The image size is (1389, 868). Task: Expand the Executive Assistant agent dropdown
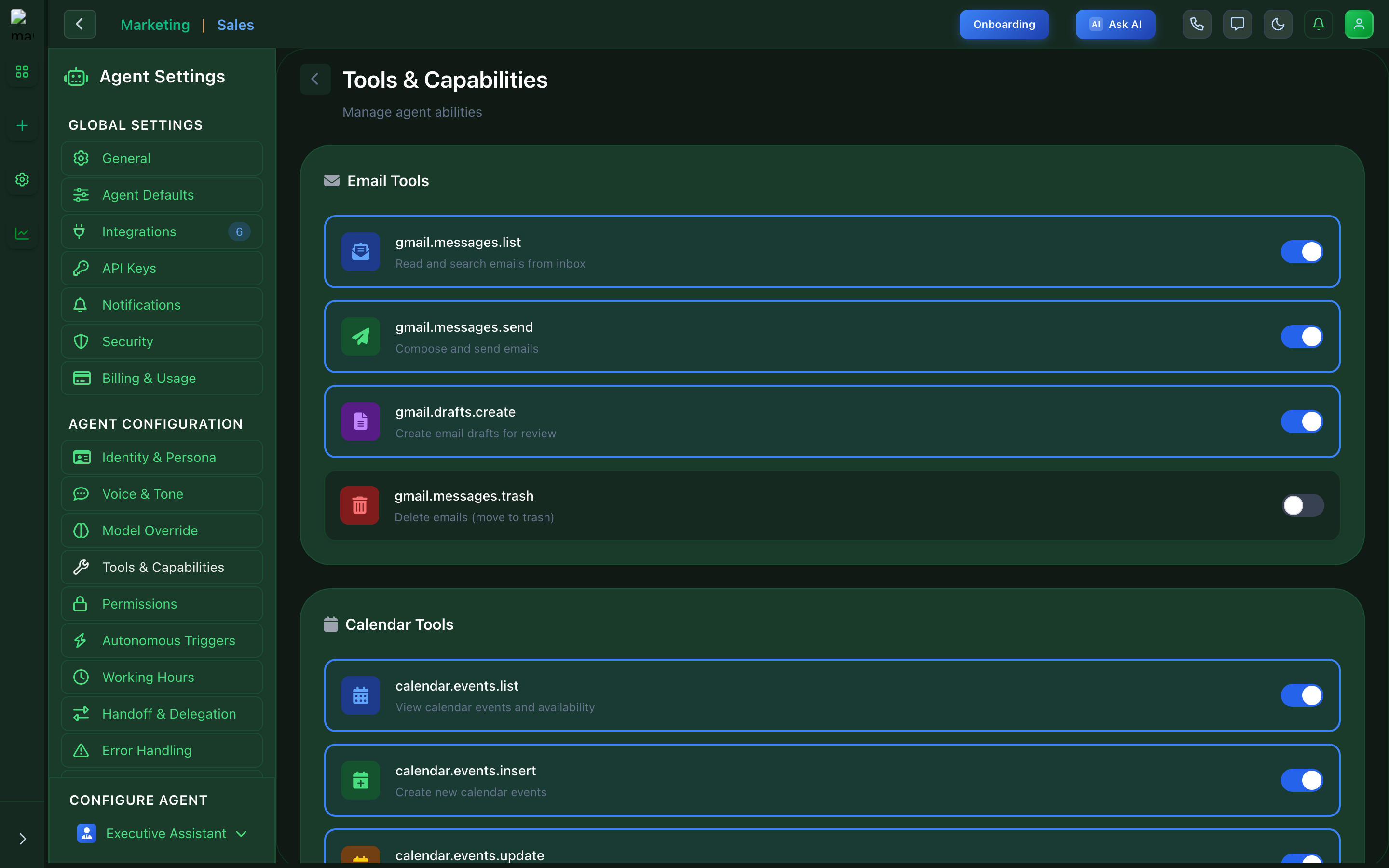[x=162, y=834]
